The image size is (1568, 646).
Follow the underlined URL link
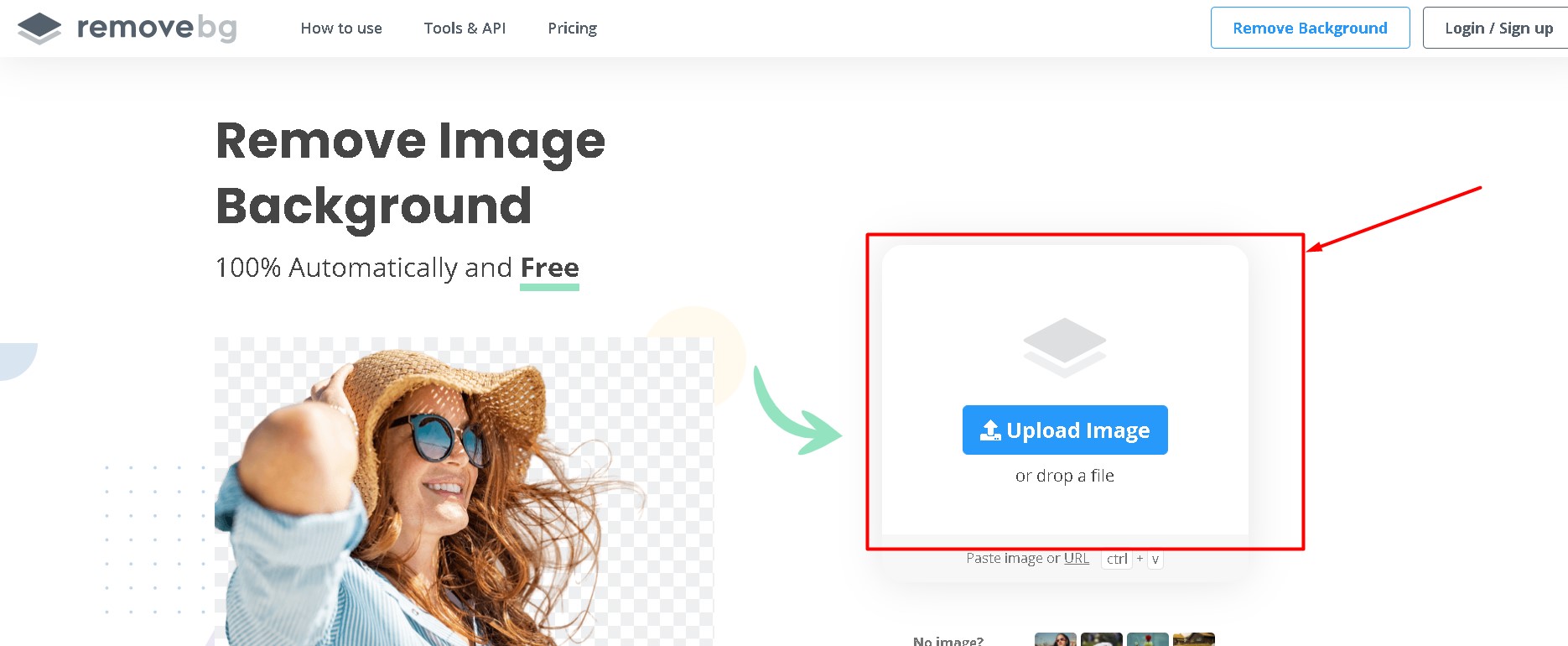click(1076, 558)
